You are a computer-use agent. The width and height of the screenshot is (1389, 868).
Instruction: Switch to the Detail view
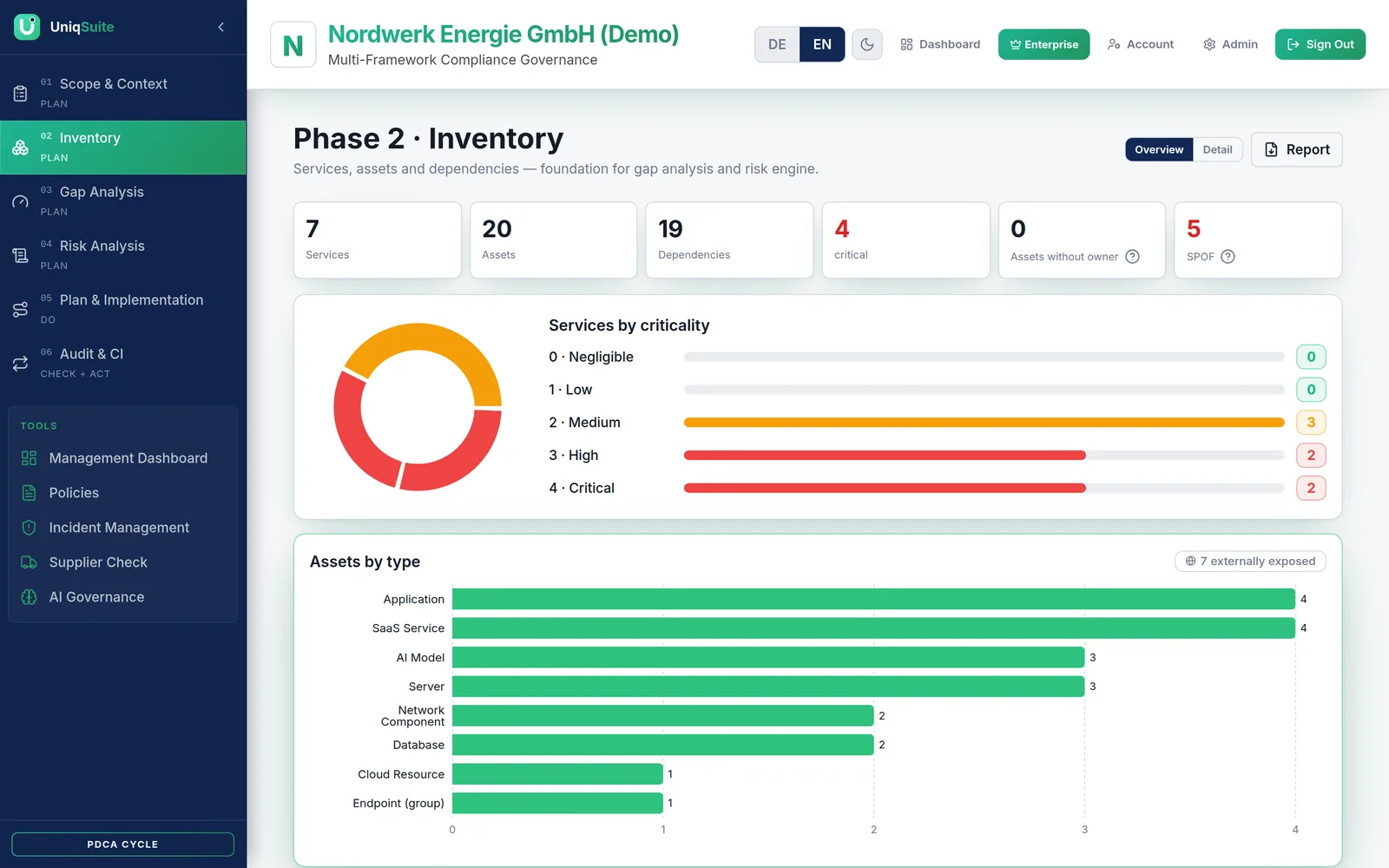[1218, 149]
